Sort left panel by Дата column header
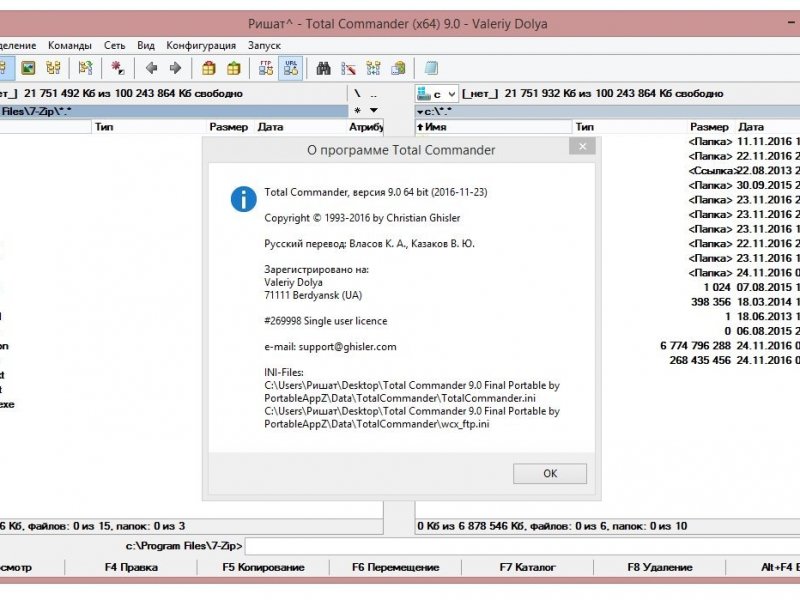Screen dimensions: 800x600 300,127
